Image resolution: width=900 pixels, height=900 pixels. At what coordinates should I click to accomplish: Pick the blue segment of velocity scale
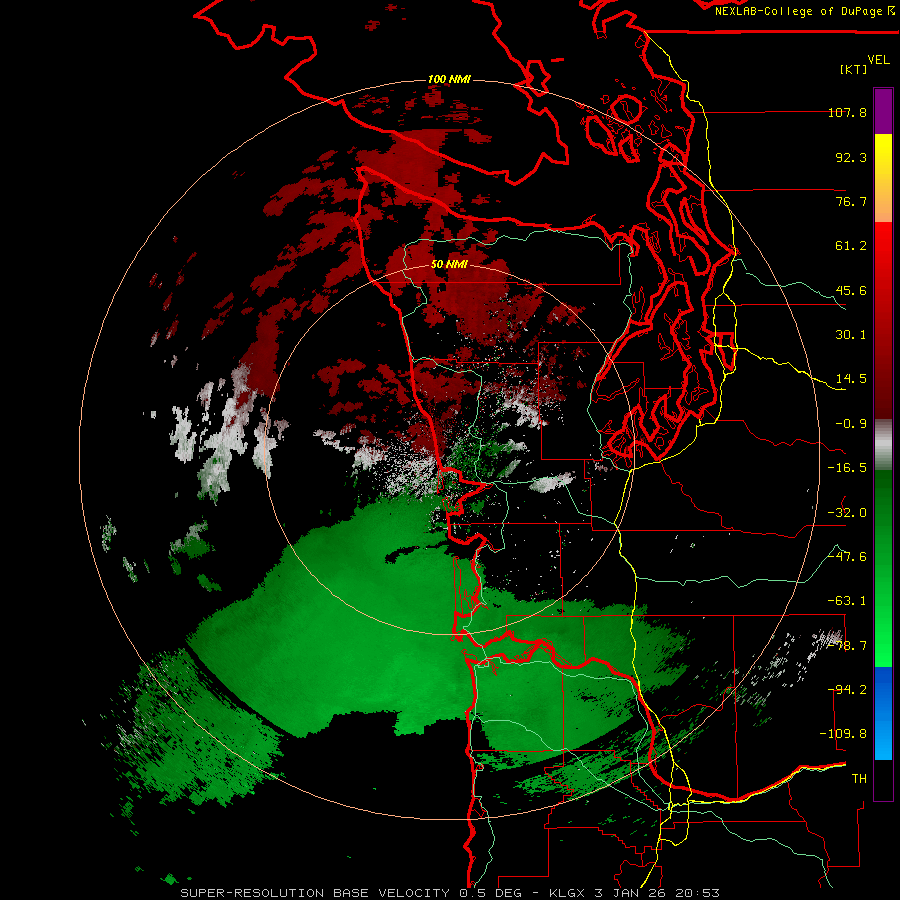click(x=883, y=713)
